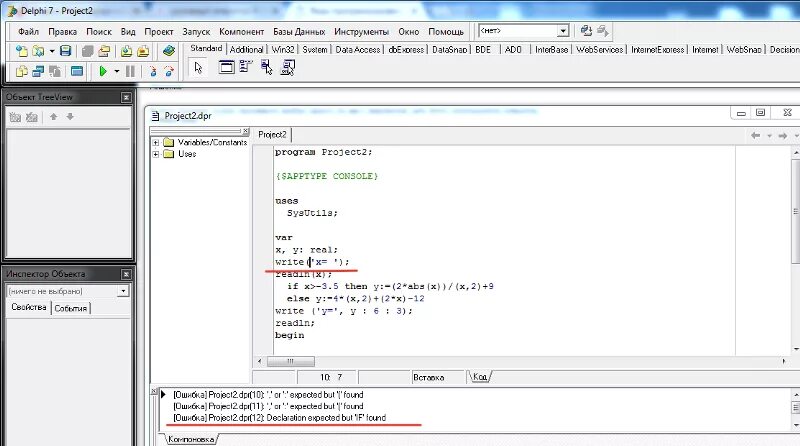Viewport: 800px width, 446px height.
Task: Click the New Items toolbar icon
Action: 21,51
